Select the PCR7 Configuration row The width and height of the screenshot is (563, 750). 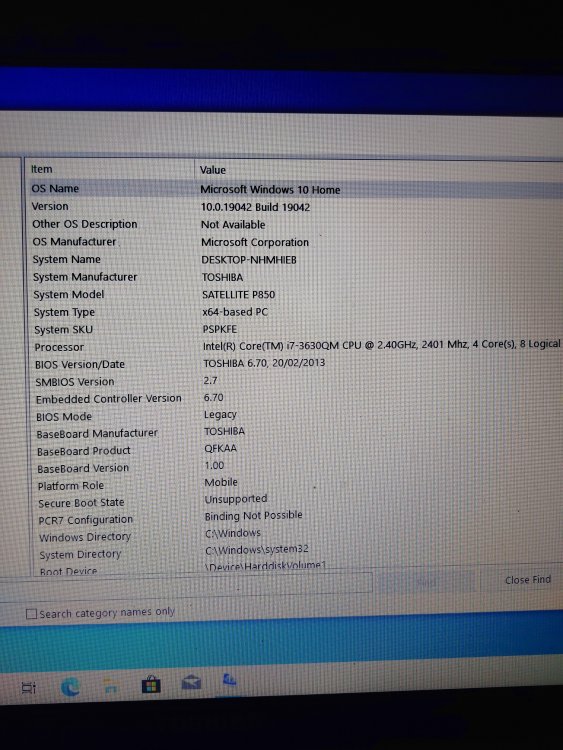click(x=86, y=520)
